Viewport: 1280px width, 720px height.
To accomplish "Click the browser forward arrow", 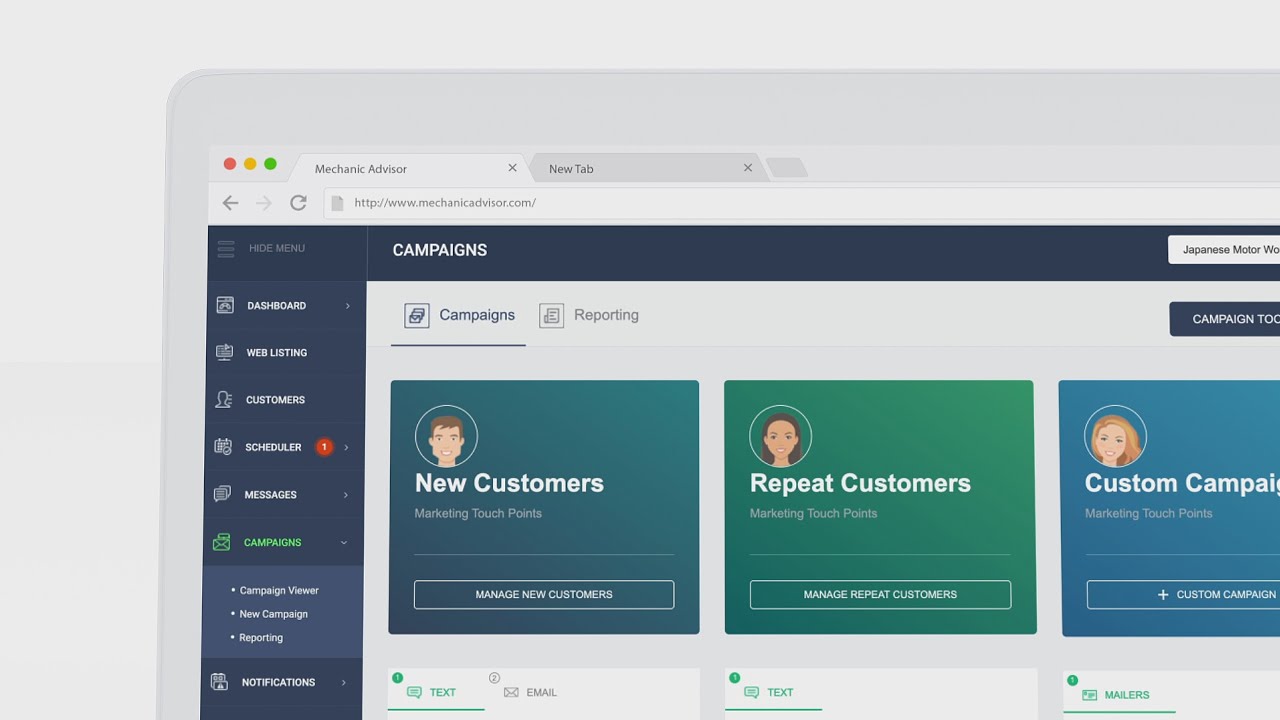I will [x=264, y=203].
